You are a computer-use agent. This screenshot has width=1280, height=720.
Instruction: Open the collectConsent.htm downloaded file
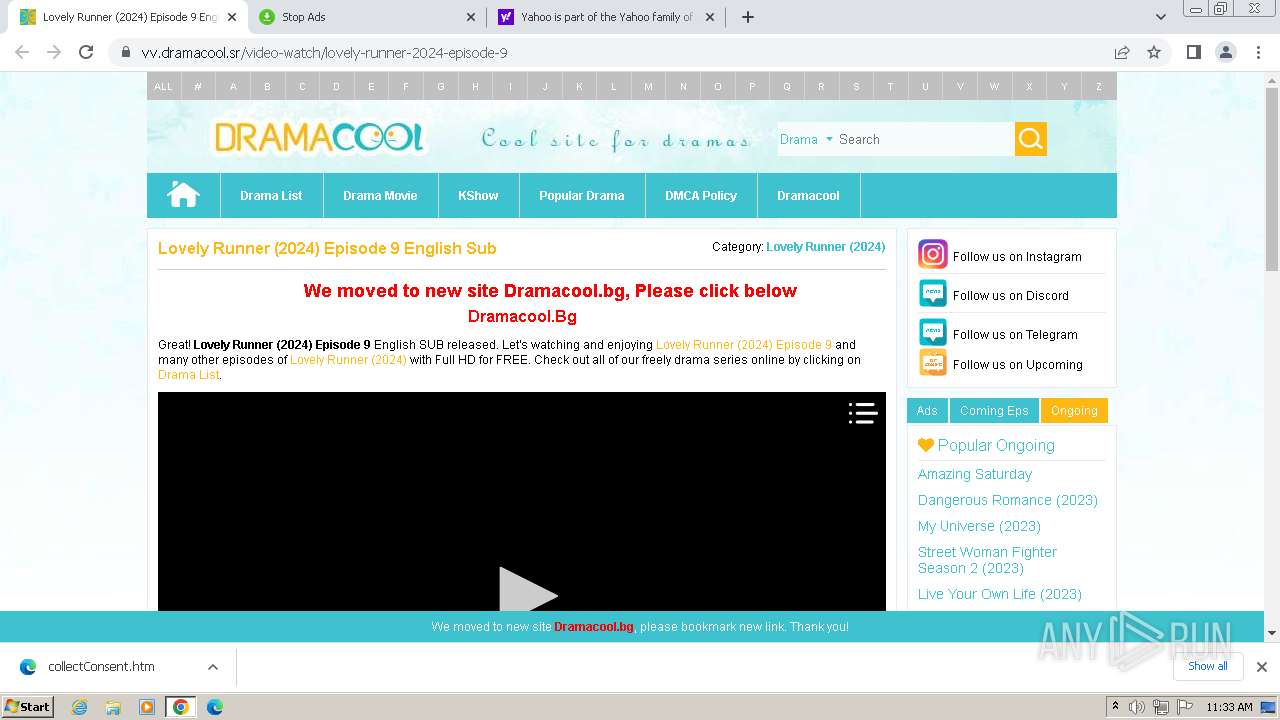[x=101, y=666]
